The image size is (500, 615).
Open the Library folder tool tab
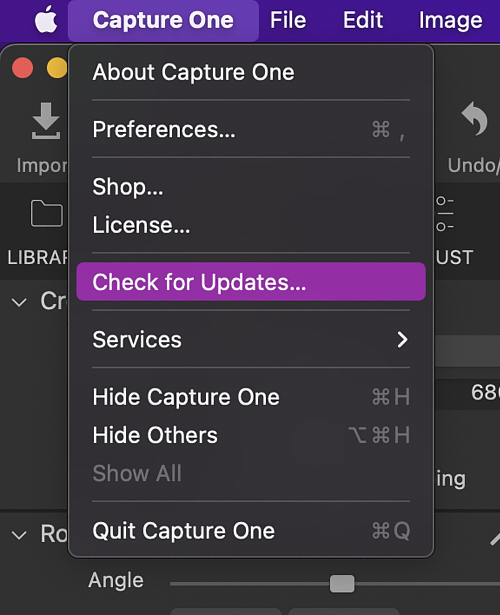click(x=47, y=213)
